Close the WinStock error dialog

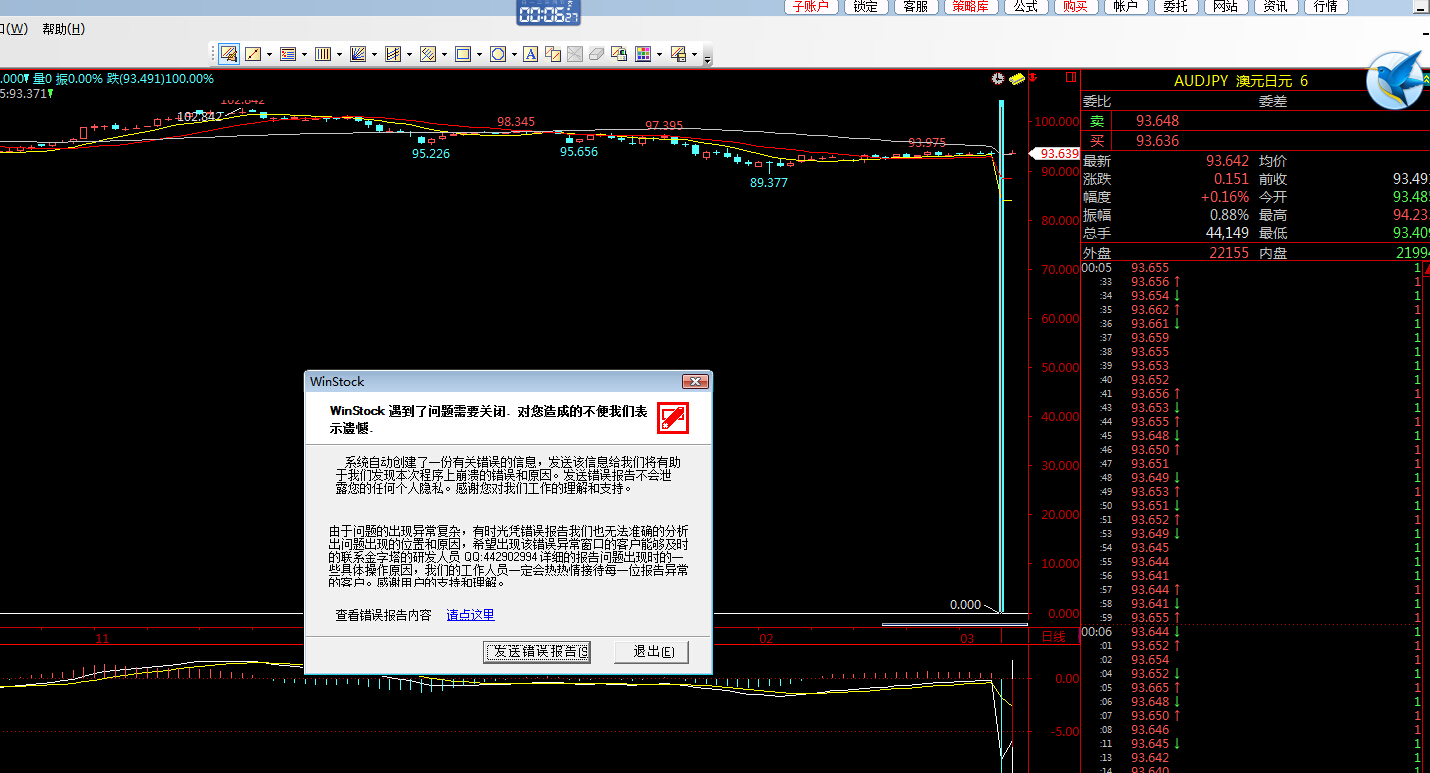[x=695, y=381]
